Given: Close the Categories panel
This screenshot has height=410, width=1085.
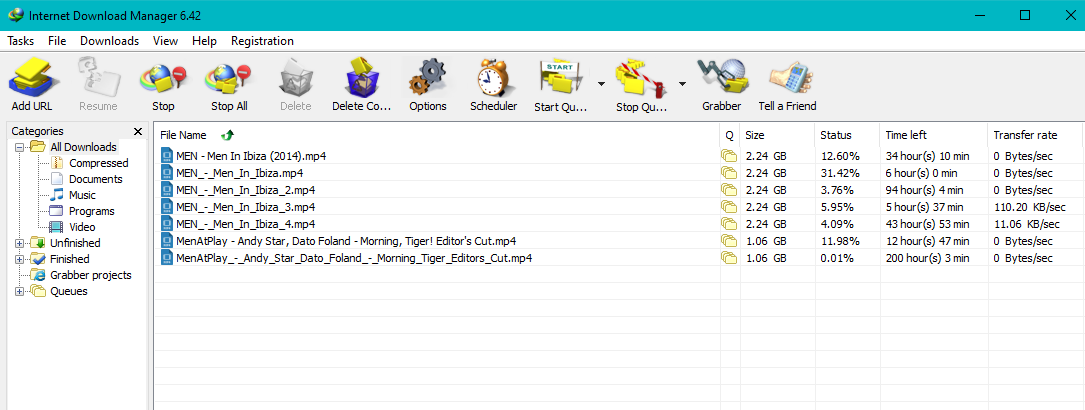Looking at the screenshot, I should [138, 131].
